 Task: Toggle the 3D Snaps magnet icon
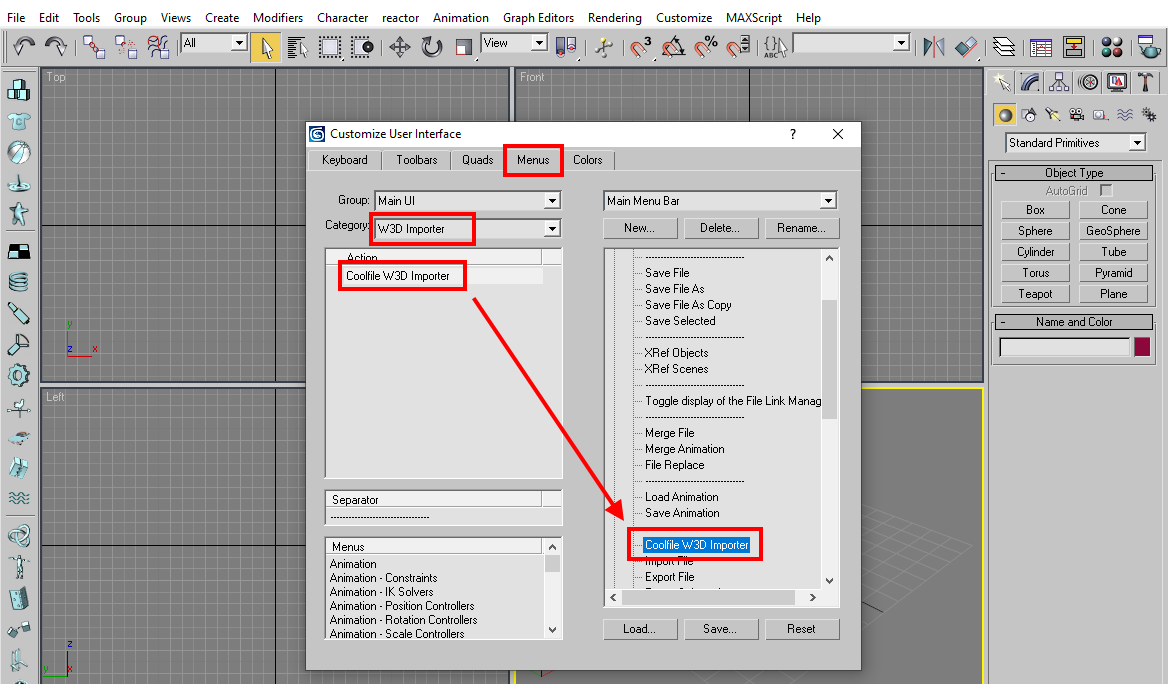point(641,47)
